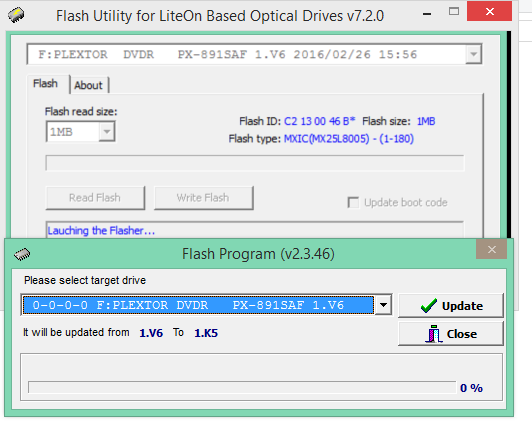Maximize the Flash Utility window
The image size is (532, 444).
pyautogui.click(x=454, y=11)
